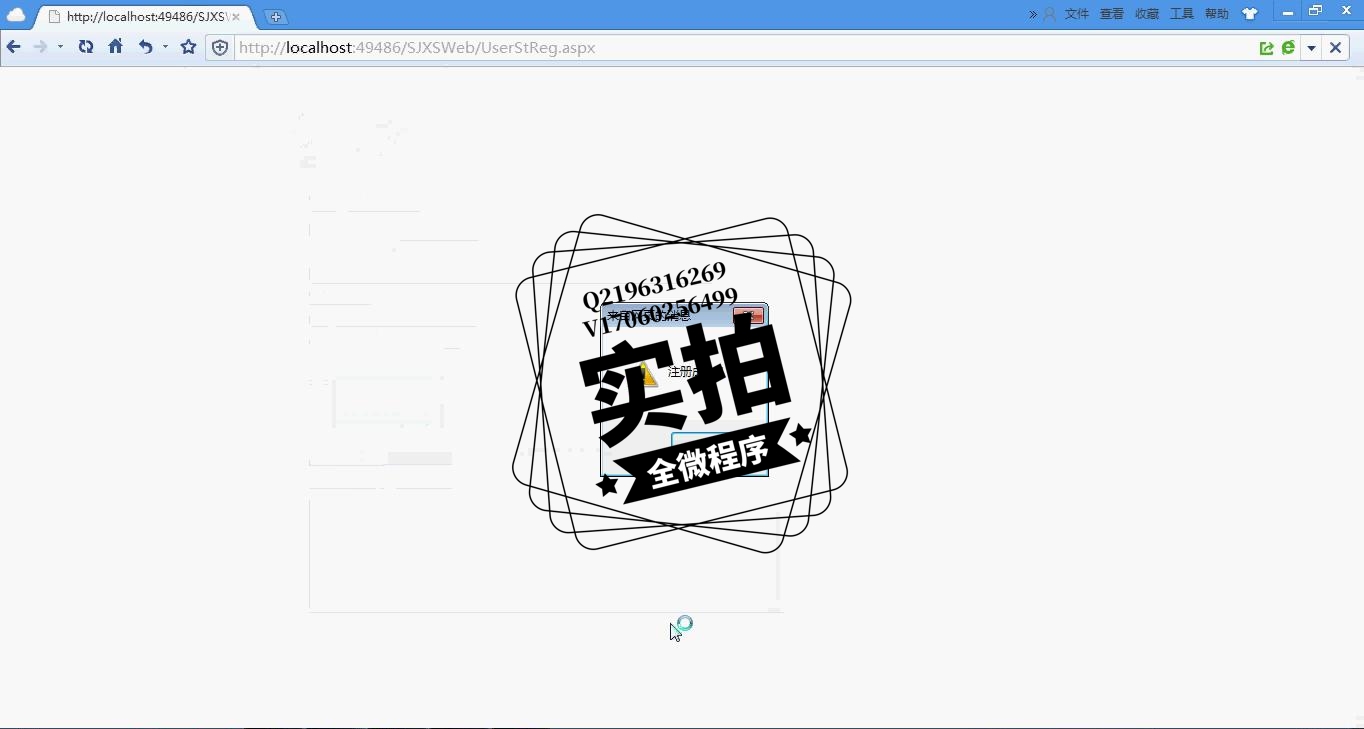The width and height of the screenshot is (1364, 729).
Task: Go back to previous page
Action: coord(14,47)
